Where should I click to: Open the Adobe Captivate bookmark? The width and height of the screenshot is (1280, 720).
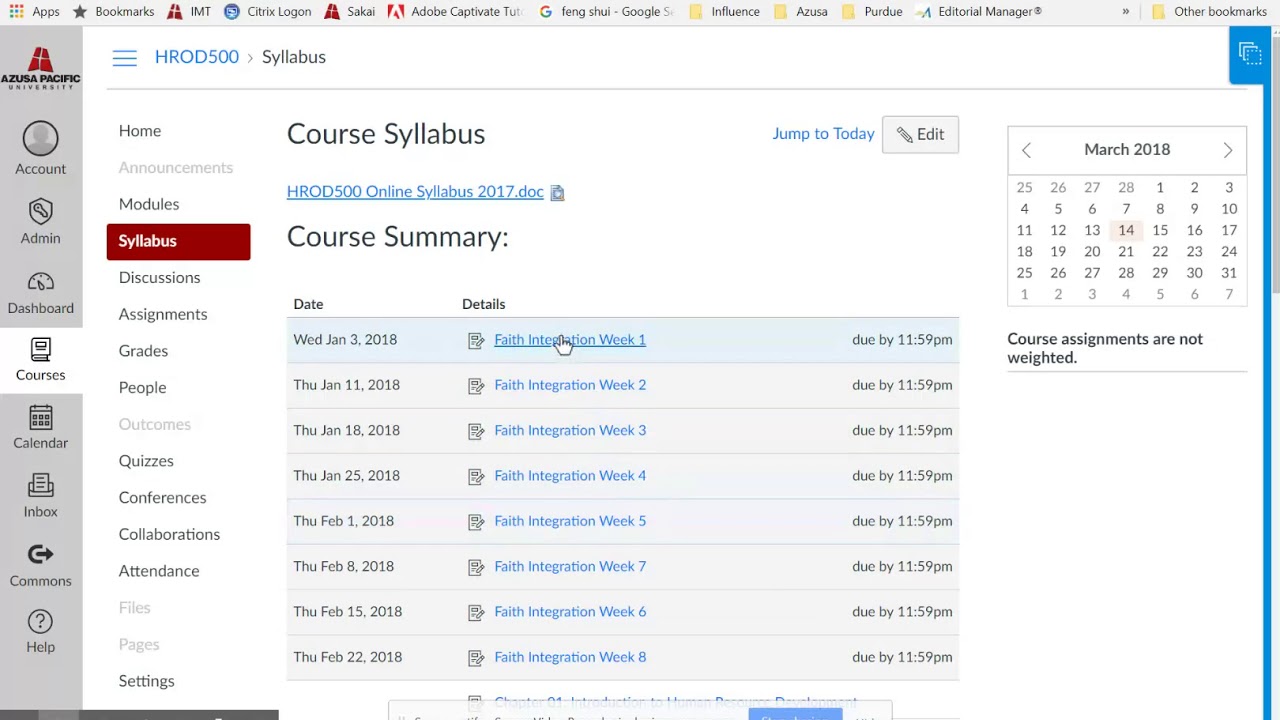tap(455, 11)
